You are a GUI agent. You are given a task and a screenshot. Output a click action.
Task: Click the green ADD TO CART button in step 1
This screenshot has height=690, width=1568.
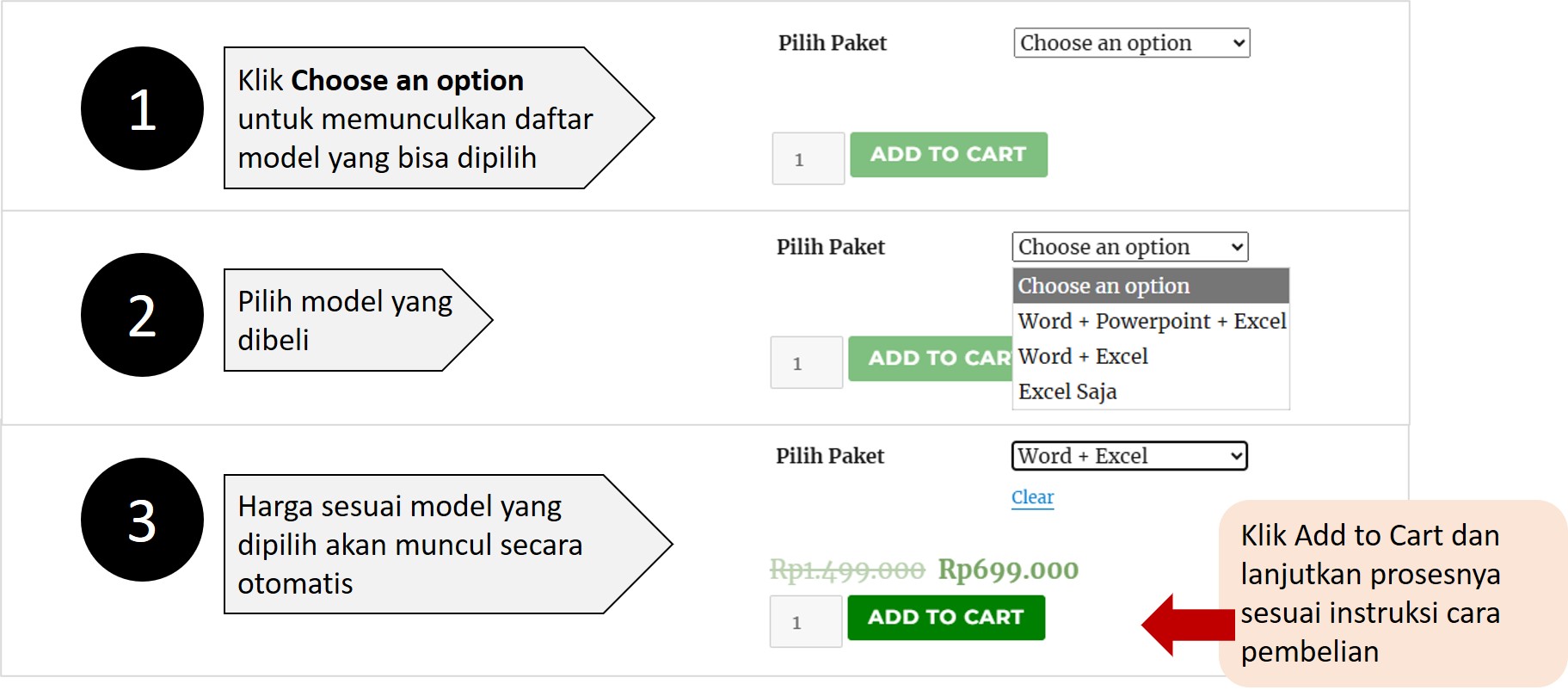click(x=947, y=154)
